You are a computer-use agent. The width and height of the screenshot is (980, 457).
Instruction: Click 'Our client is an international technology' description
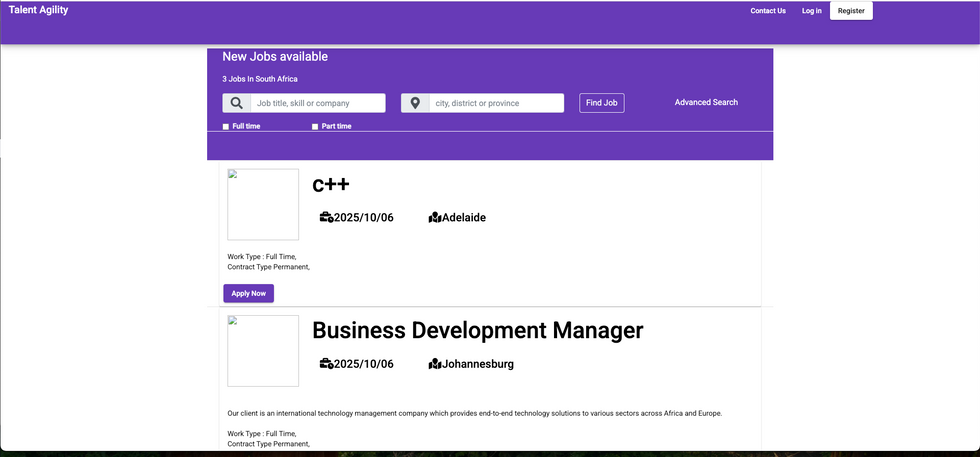coord(475,413)
